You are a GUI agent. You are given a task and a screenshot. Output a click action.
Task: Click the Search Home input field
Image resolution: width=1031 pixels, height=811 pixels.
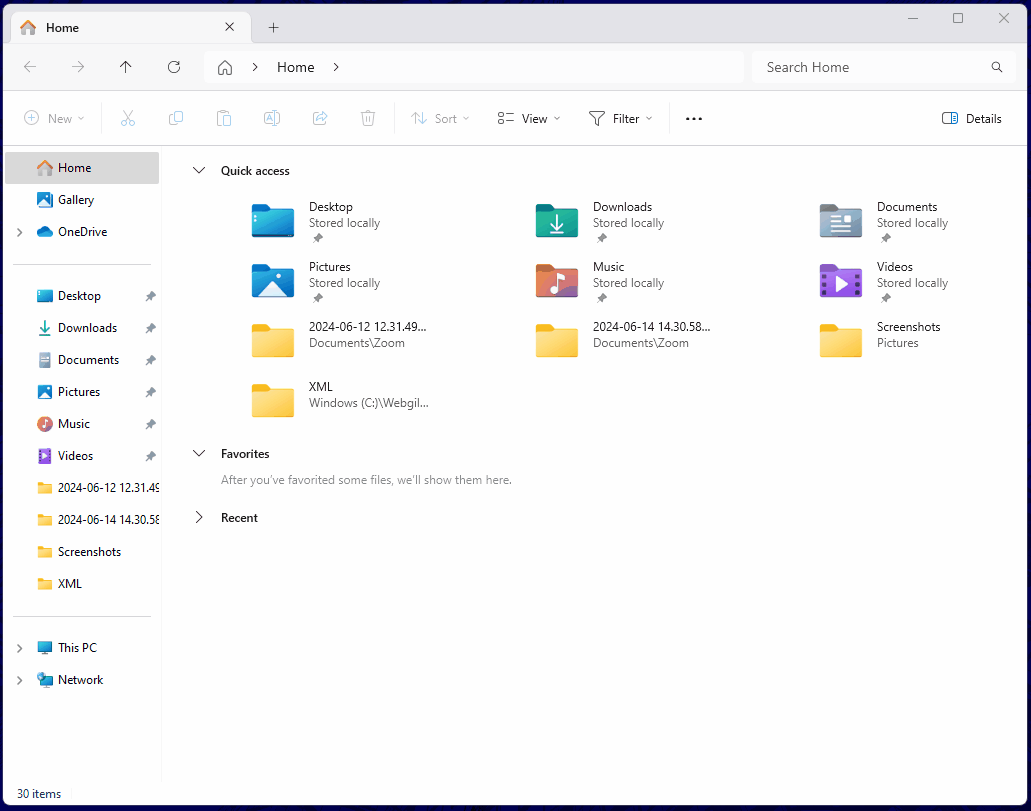point(870,67)
